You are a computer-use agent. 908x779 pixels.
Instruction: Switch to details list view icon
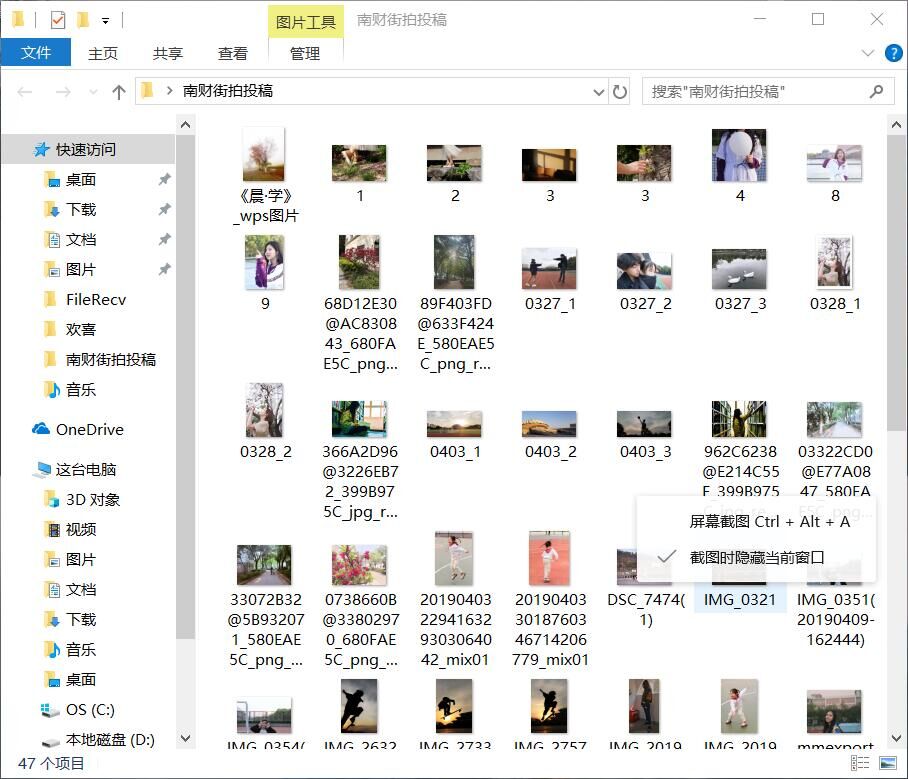[x=860, y=763]
